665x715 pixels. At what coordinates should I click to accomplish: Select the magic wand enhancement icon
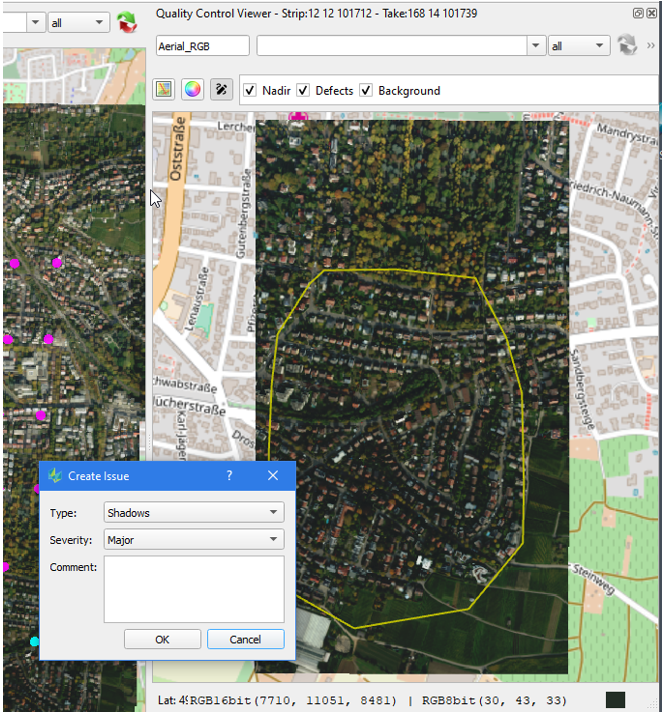[221, 90]
